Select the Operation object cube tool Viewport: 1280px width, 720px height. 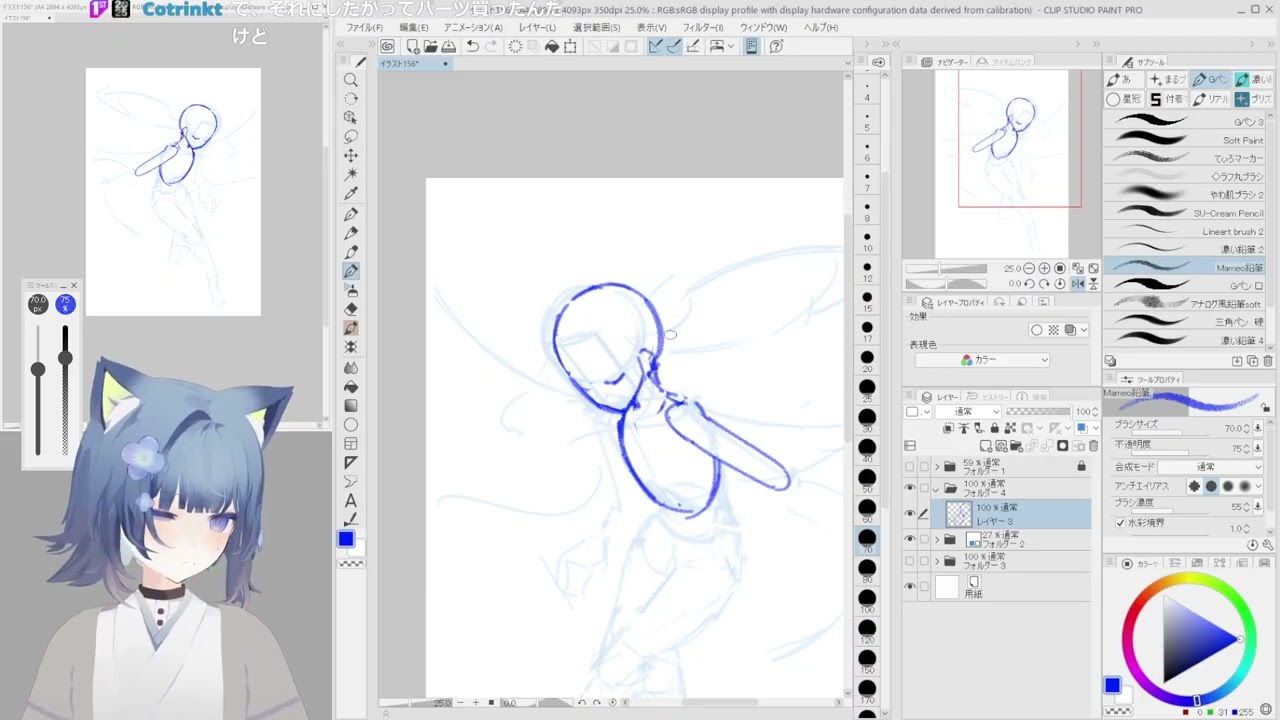351,117
